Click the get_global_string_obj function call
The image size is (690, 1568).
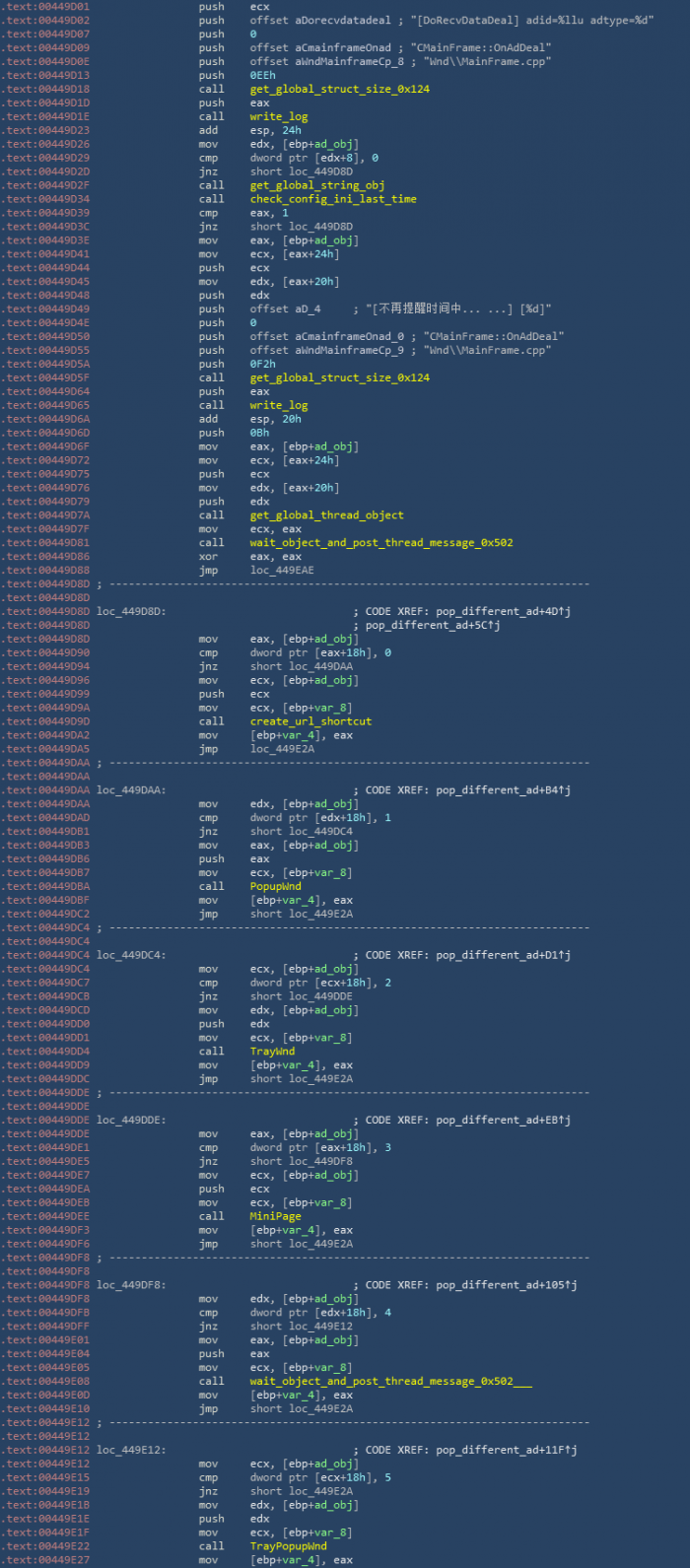pos(316,185)
